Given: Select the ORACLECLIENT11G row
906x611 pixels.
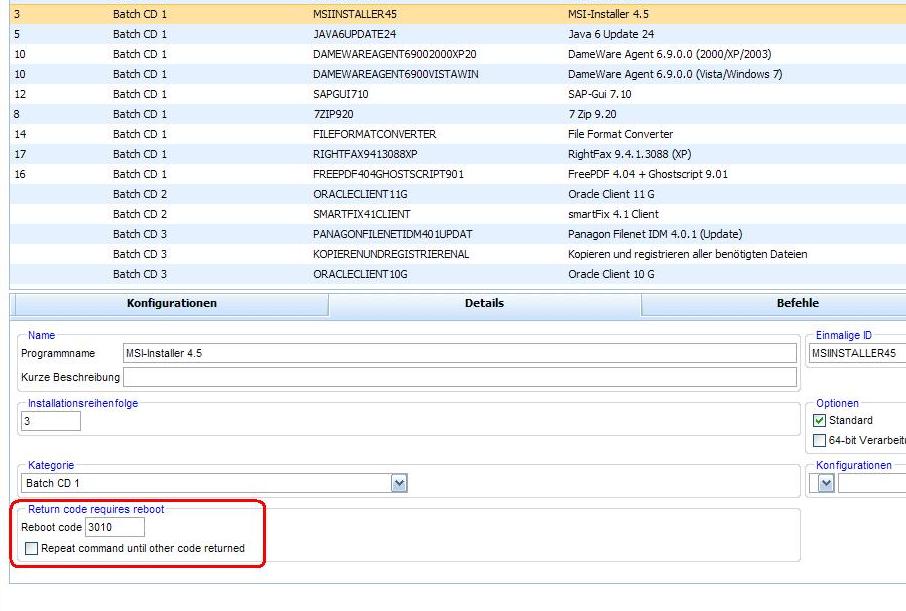Looking at the screenshot, I should pos(458,194).
